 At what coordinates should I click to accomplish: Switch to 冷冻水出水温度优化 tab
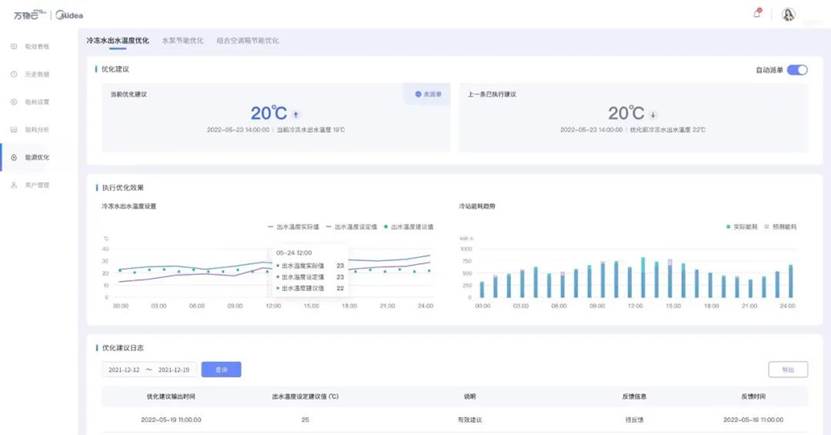click(x=118, y=40)
